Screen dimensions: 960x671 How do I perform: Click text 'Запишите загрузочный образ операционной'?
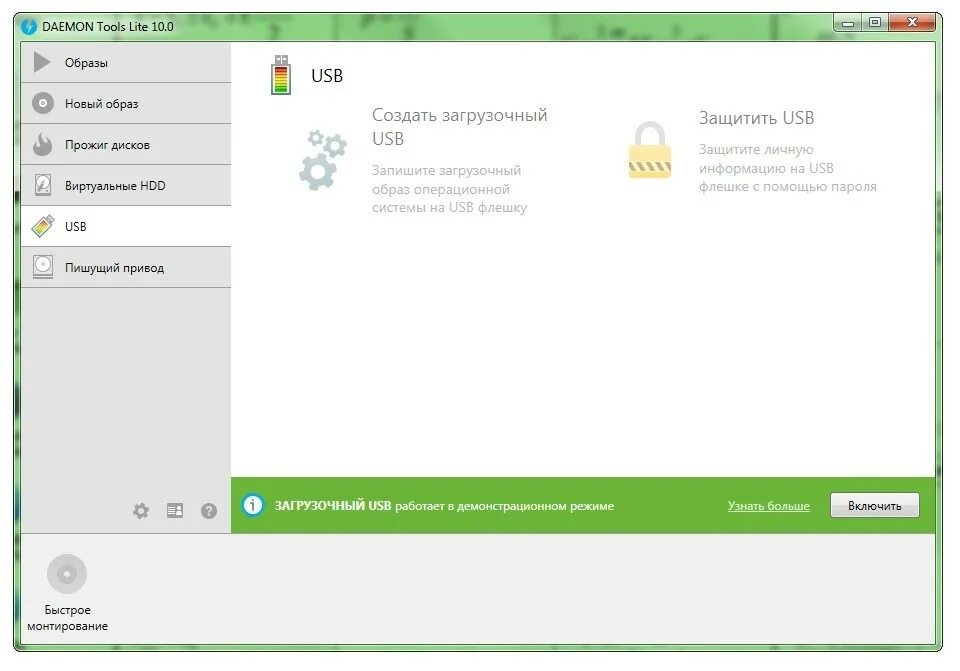tap(446, 180)
